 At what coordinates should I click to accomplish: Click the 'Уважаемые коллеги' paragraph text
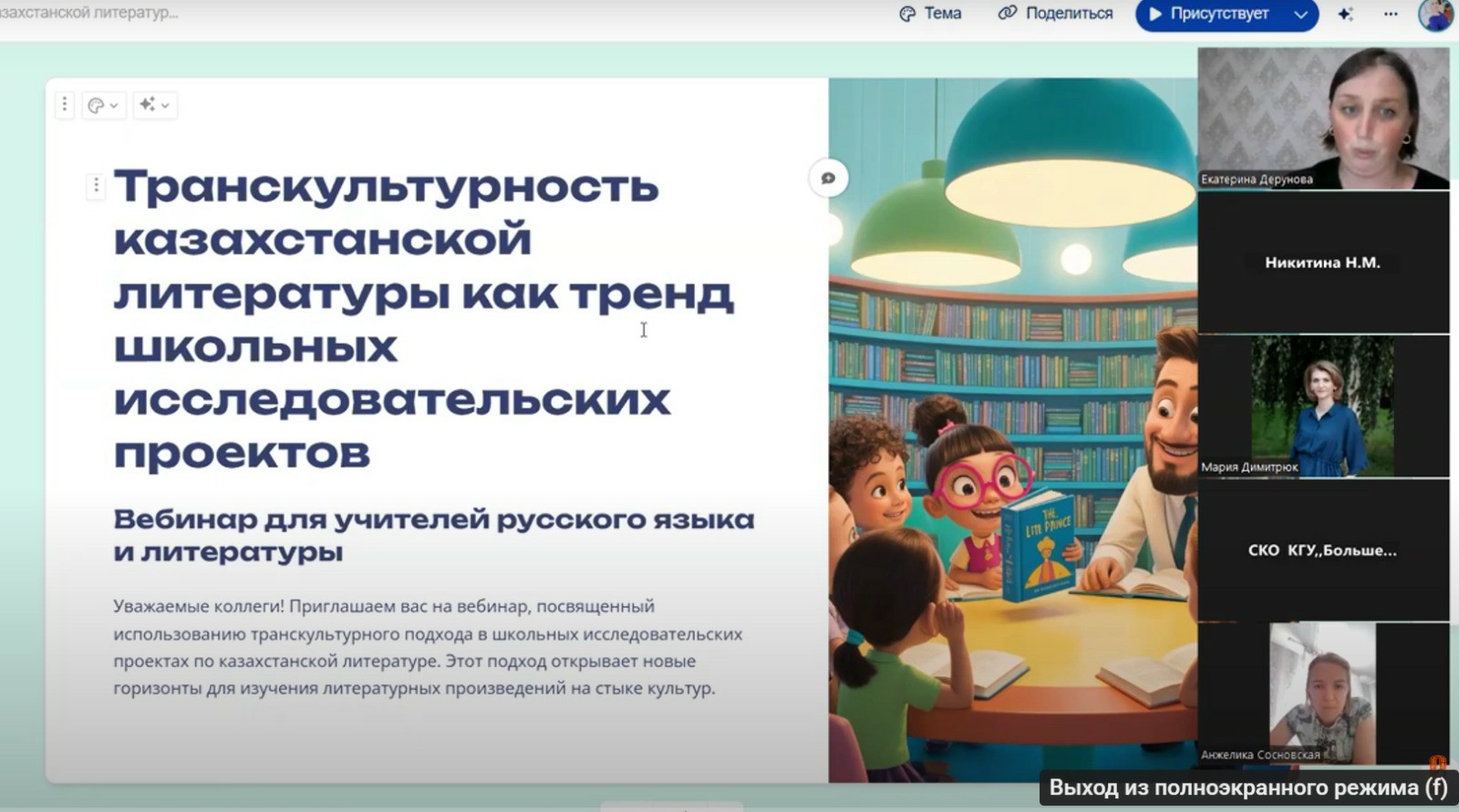tap(427, 647)
